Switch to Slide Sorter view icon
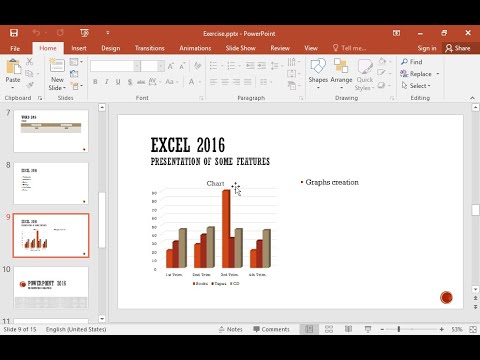This screenshot has height=360, width=480. pyautogui.click(x=329, y=329)
